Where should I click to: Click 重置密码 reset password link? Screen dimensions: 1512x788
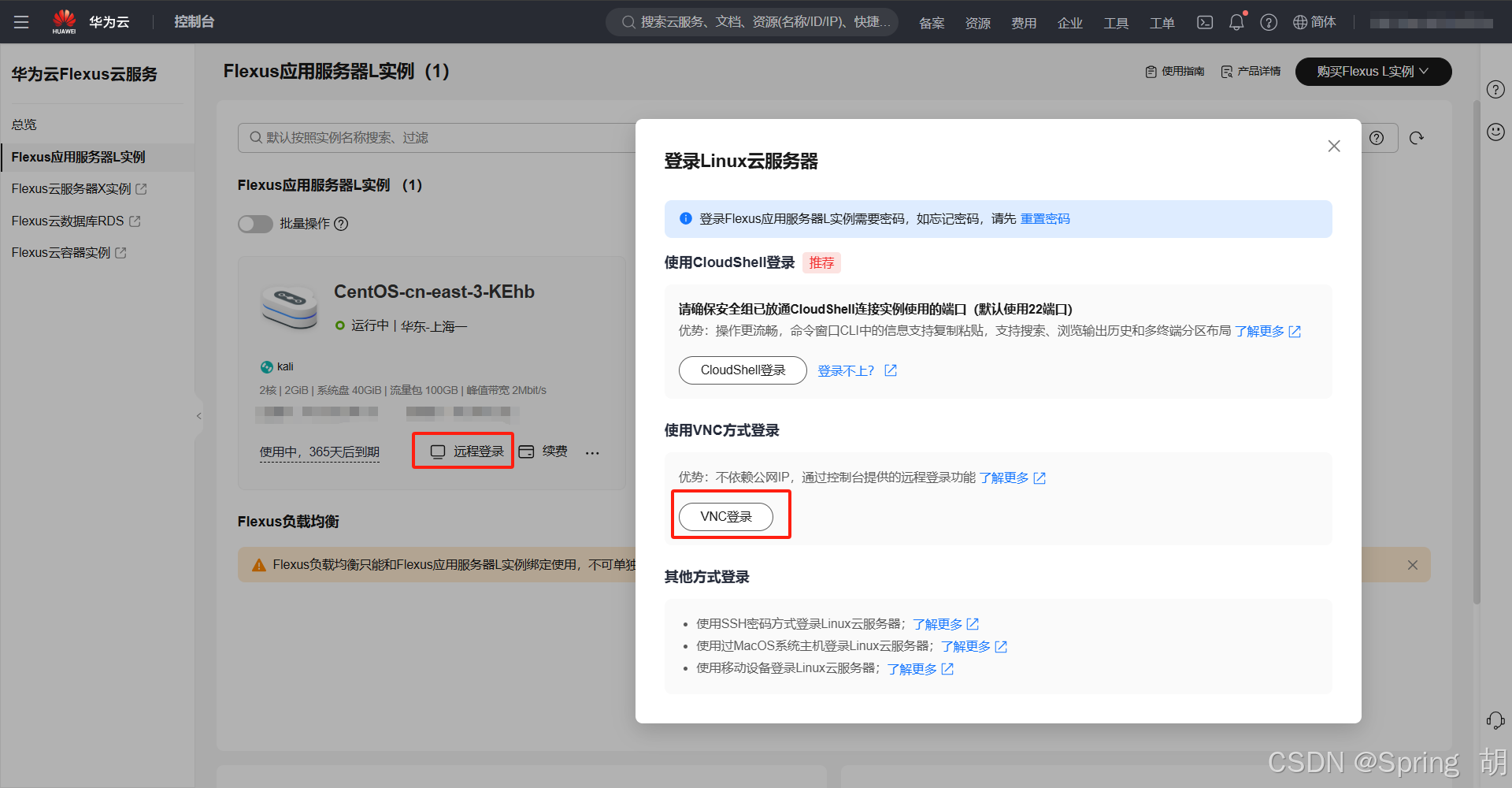(1045, 219)
